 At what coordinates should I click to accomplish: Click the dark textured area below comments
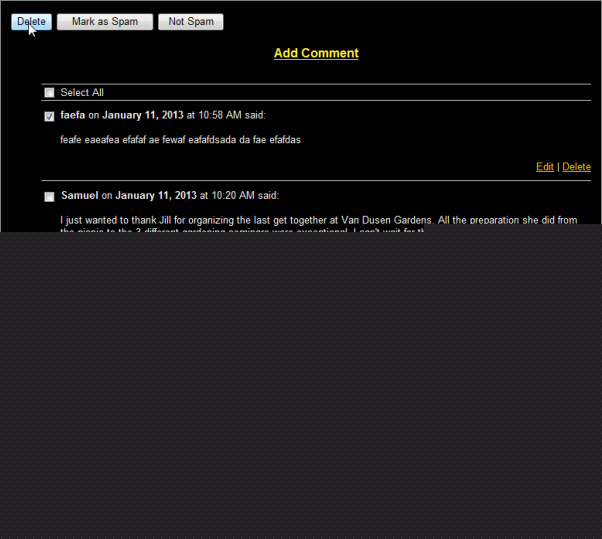(x=300, y=390)
